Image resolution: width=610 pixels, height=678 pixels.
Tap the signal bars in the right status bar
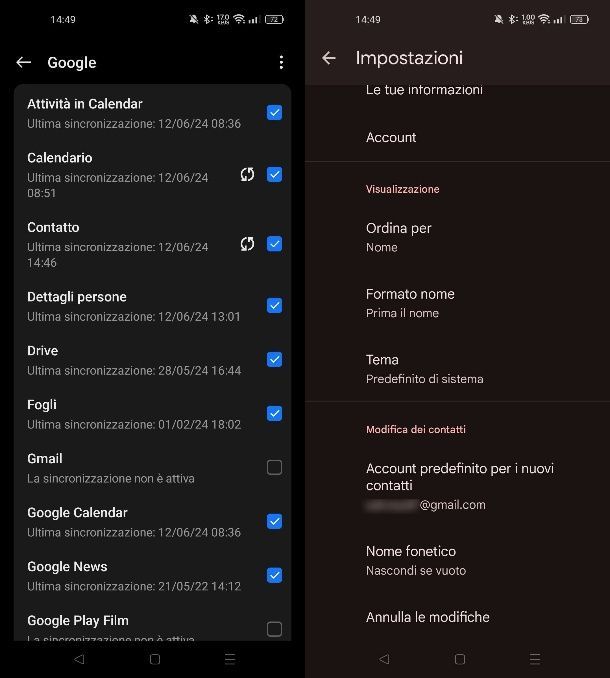[559, 19]
